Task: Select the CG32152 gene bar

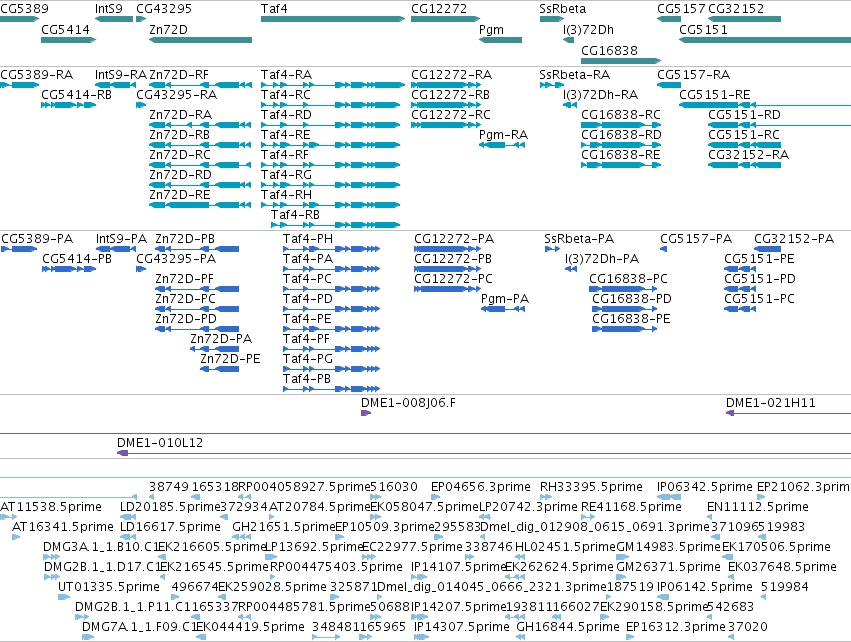Action: (x=745, y=19)
